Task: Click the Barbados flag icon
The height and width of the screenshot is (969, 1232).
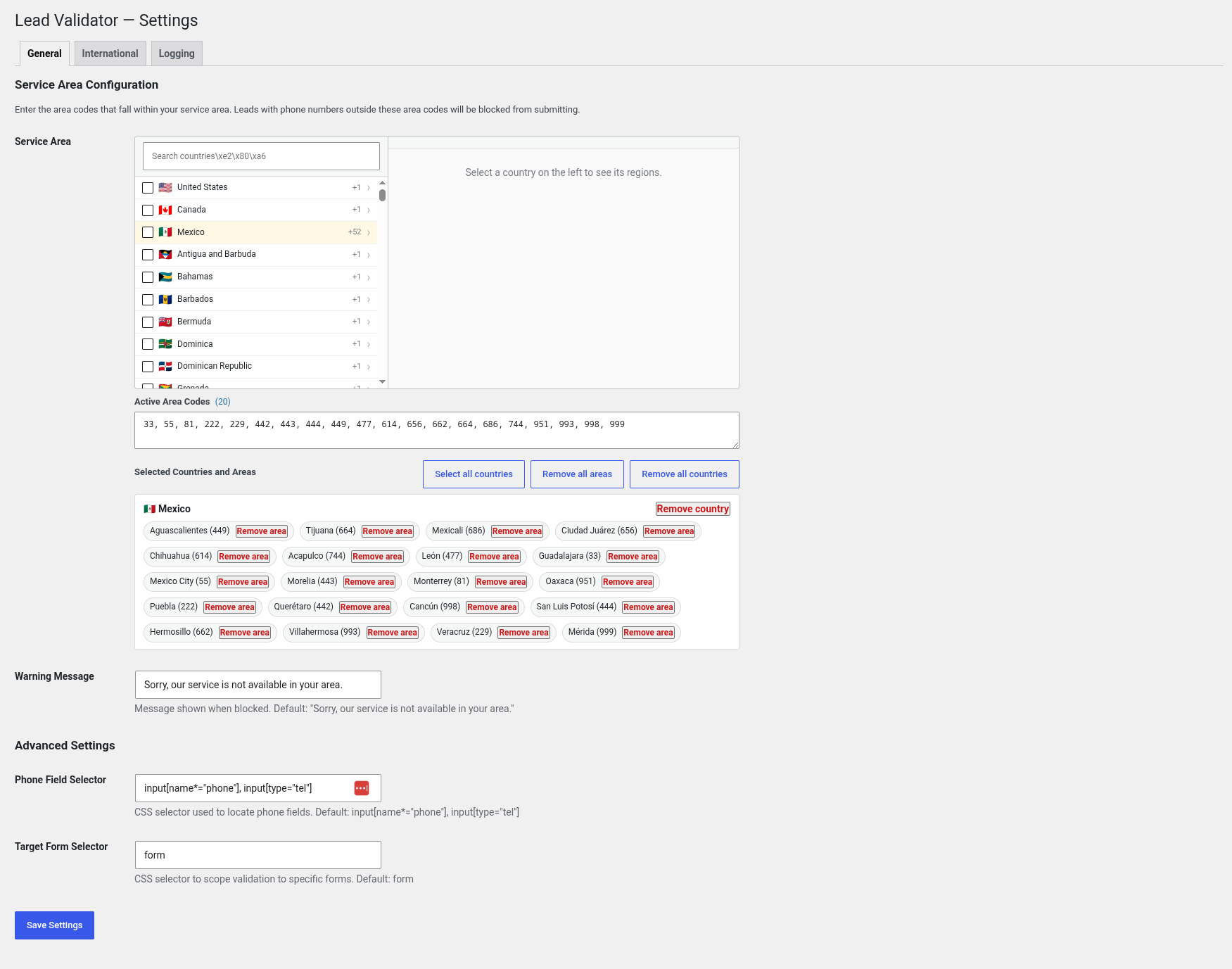Action: (x=165, y=299)
